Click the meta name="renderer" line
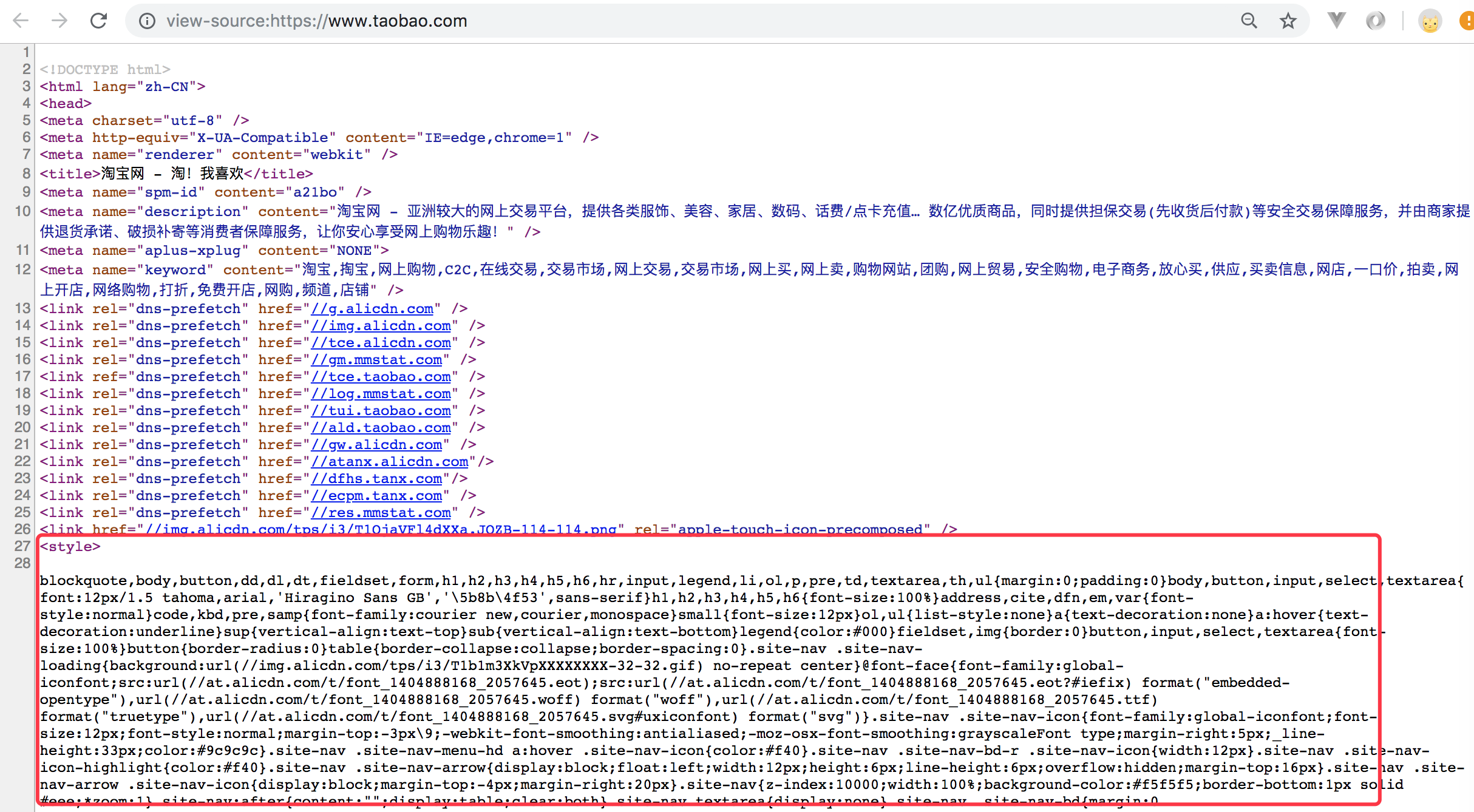Screen dimensions: 1474x812 (219, 155)
